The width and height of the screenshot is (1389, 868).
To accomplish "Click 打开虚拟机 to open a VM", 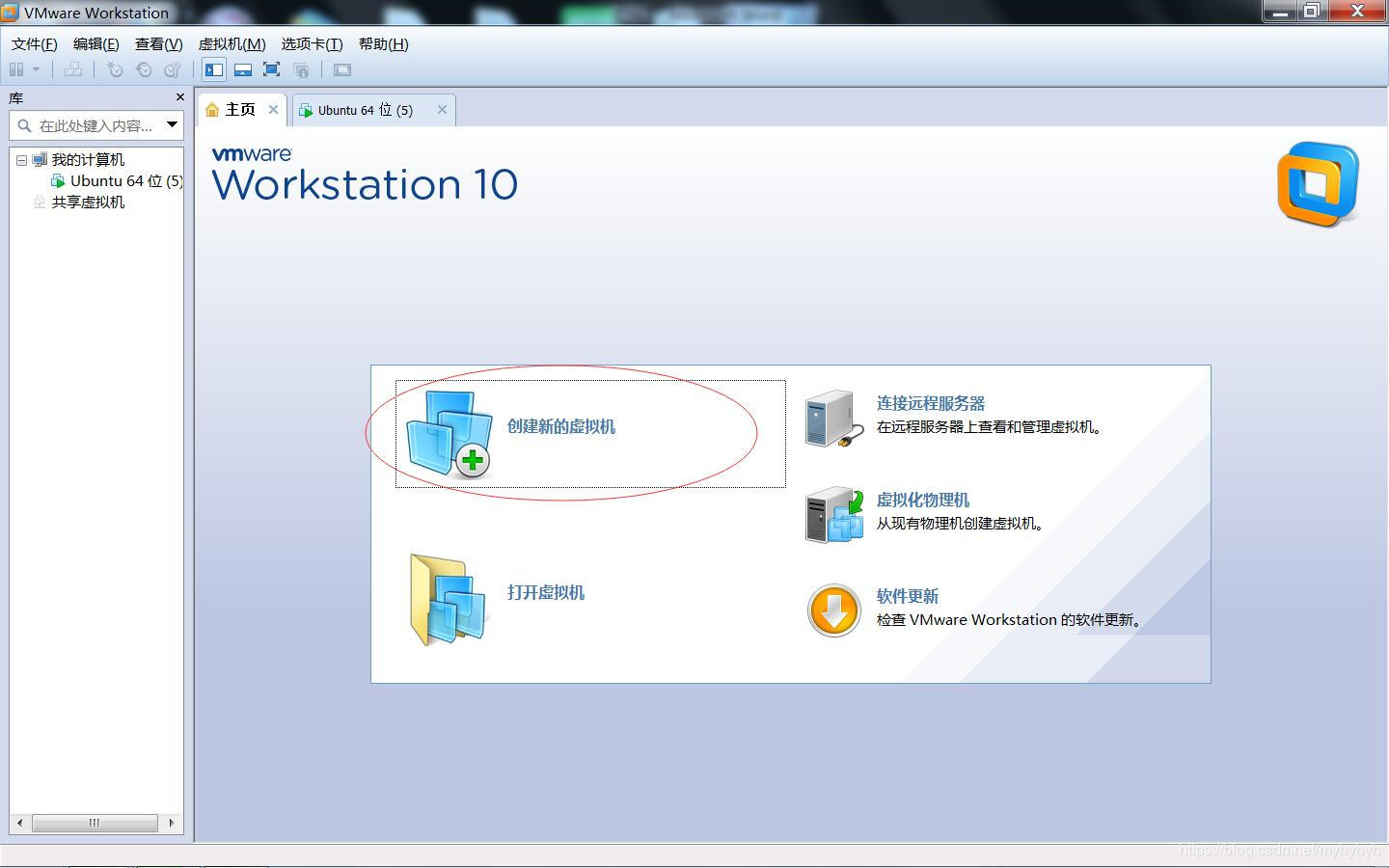I will 545,592.
